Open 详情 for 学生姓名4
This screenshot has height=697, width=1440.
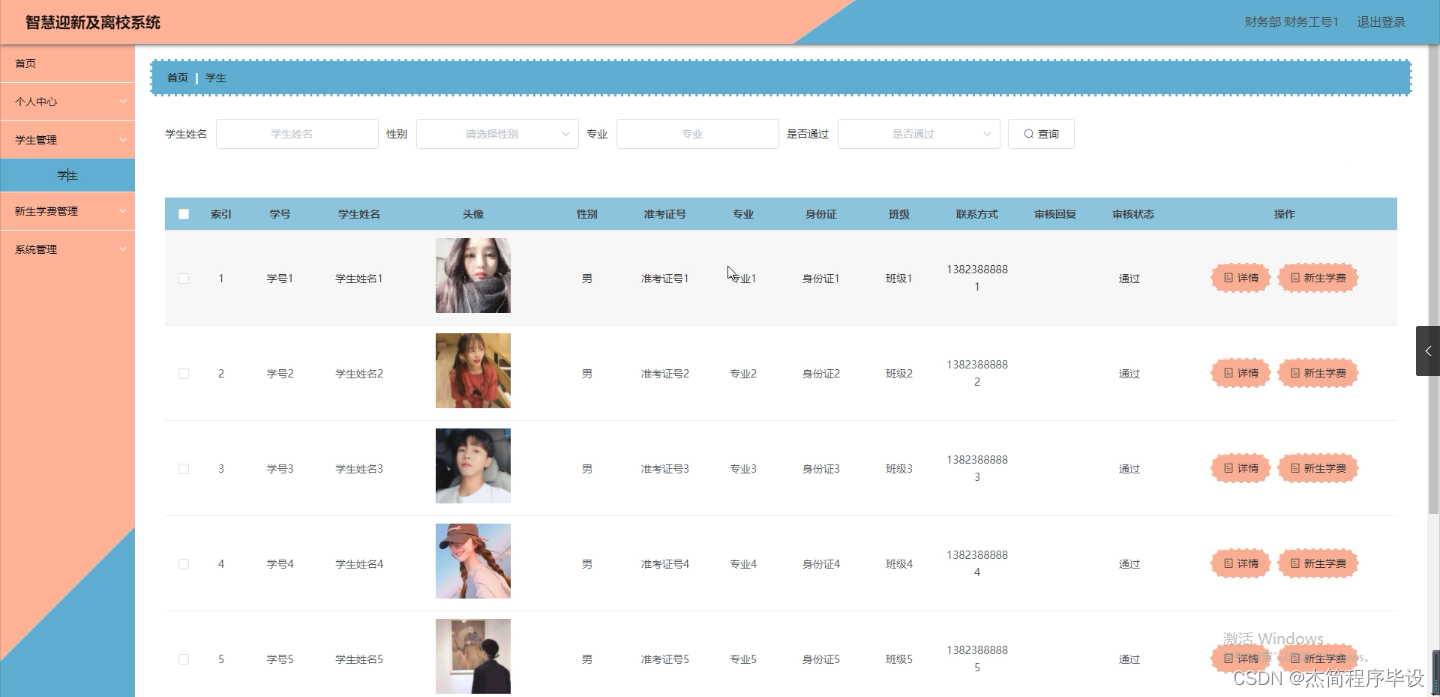1240,563
